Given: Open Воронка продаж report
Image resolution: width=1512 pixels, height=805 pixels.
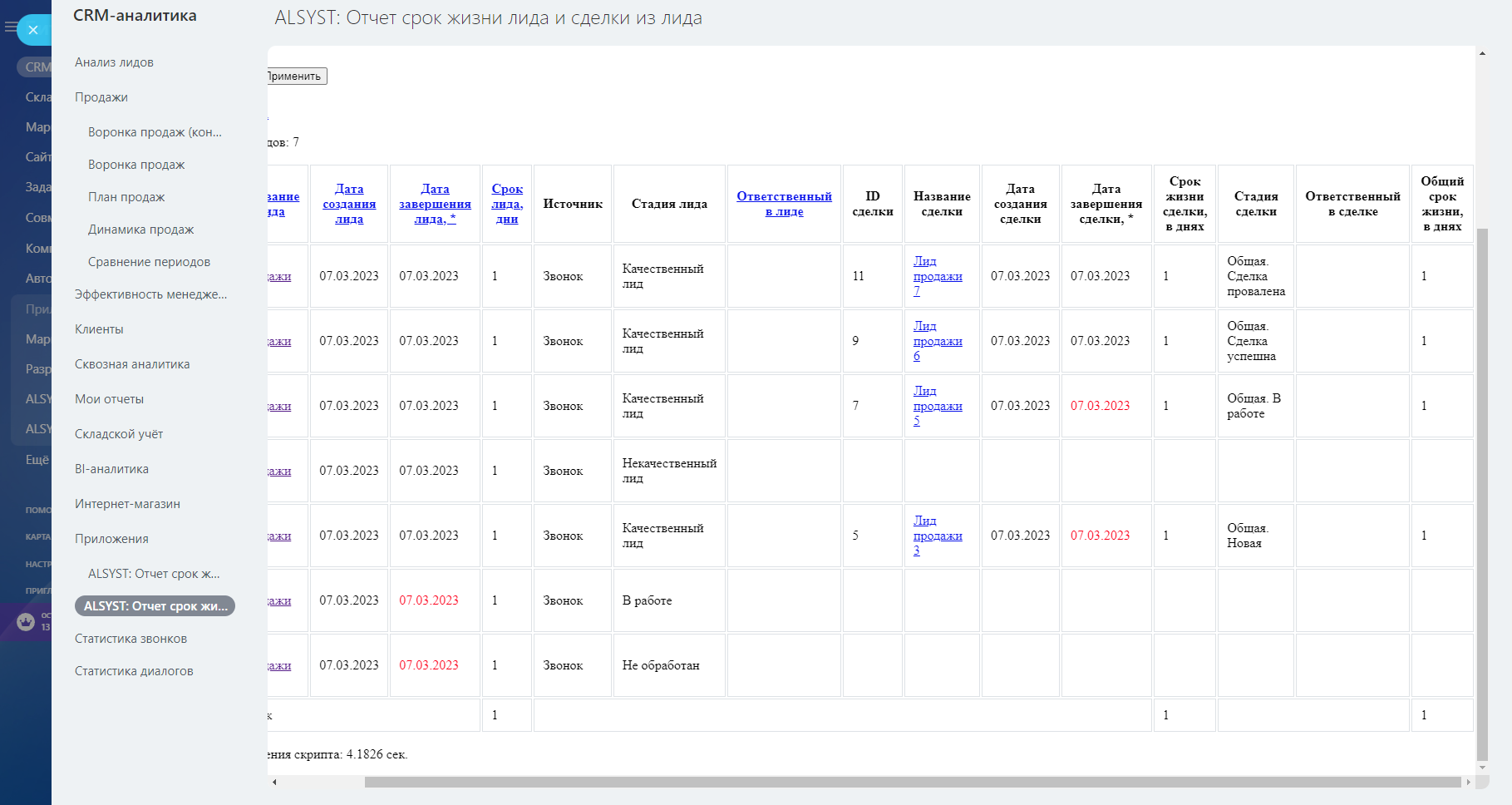Looking at the screenshot, I should tap(136, 165).
